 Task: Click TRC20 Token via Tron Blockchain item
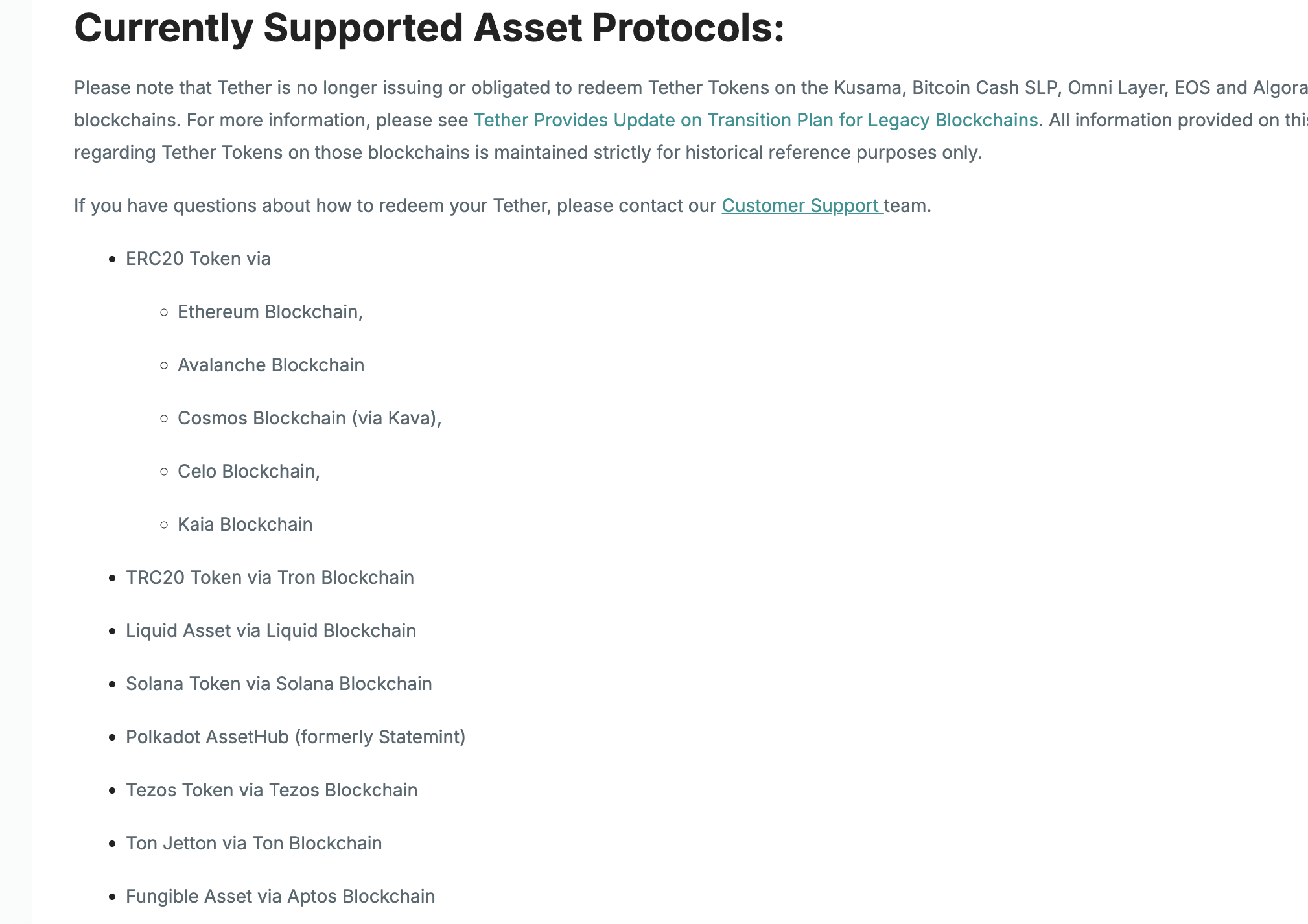(x=270, y=578)
